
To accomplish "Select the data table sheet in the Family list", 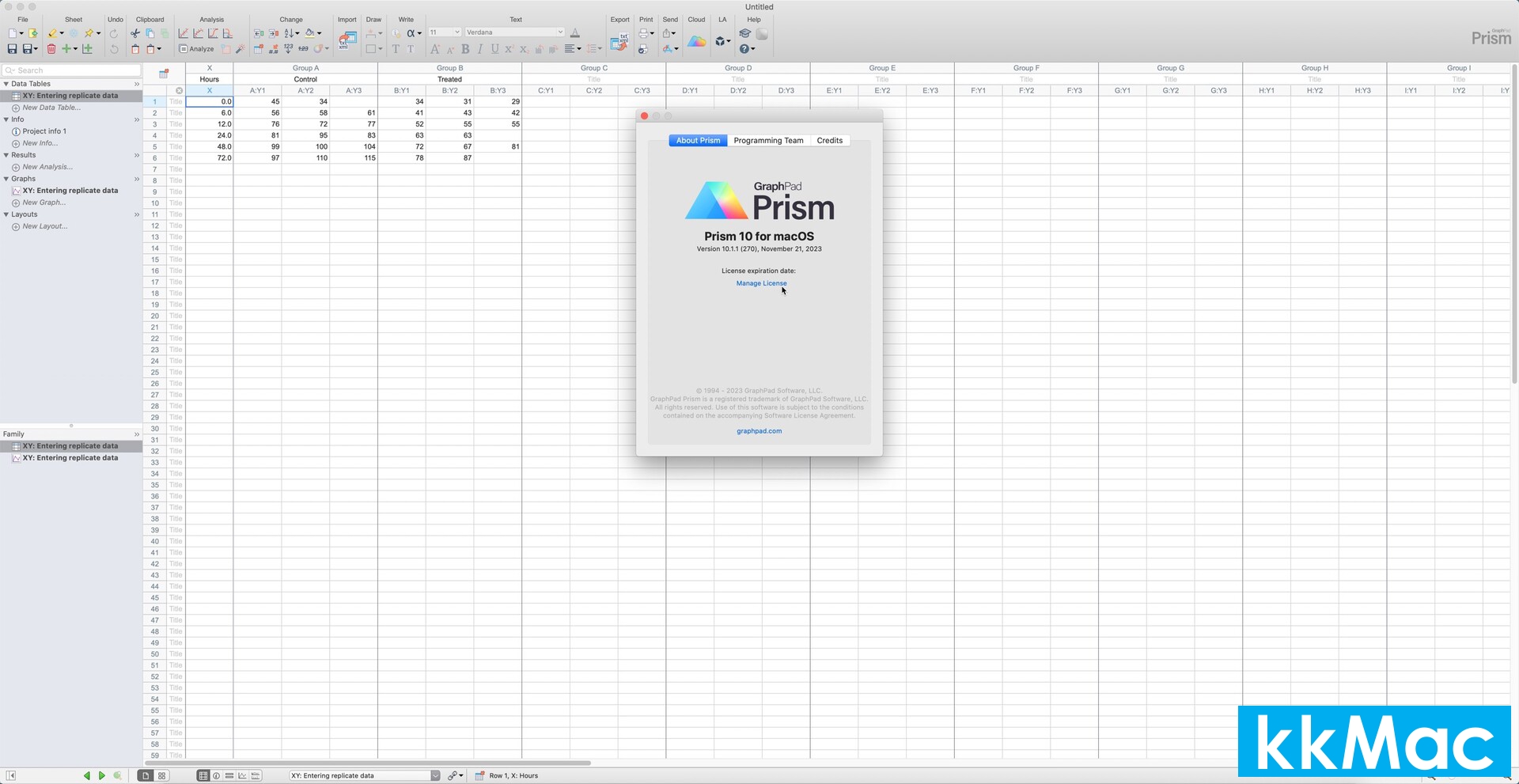I will point(70,446).
